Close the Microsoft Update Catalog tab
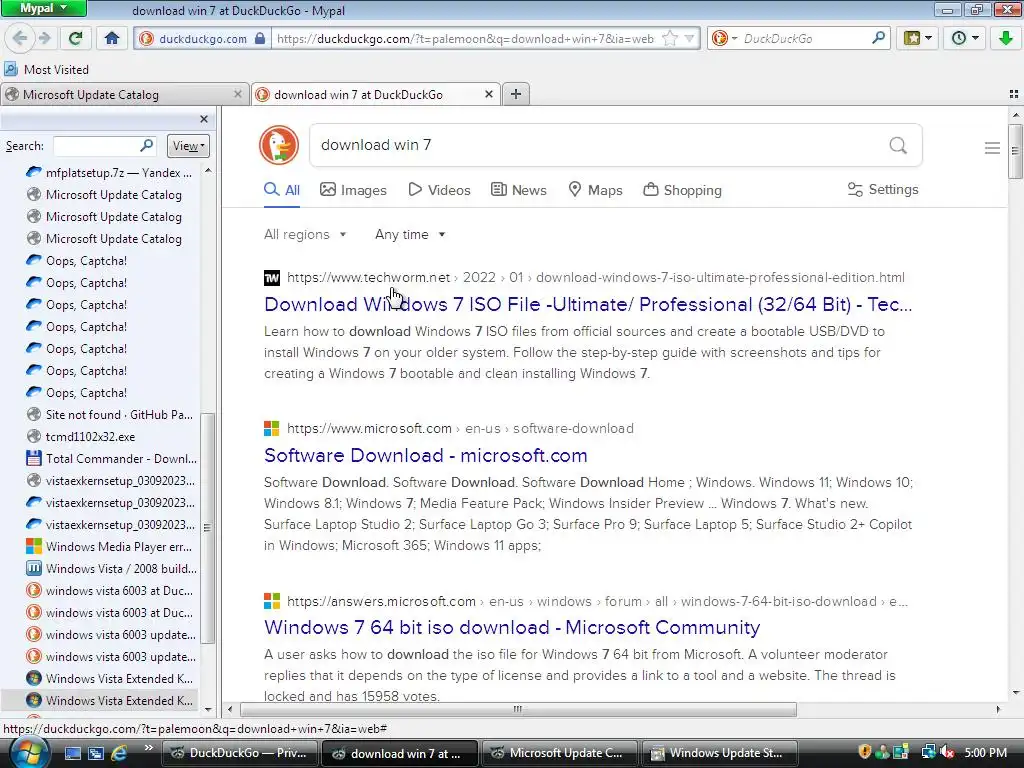The image size is (1024, 768). tap(238, 94)
